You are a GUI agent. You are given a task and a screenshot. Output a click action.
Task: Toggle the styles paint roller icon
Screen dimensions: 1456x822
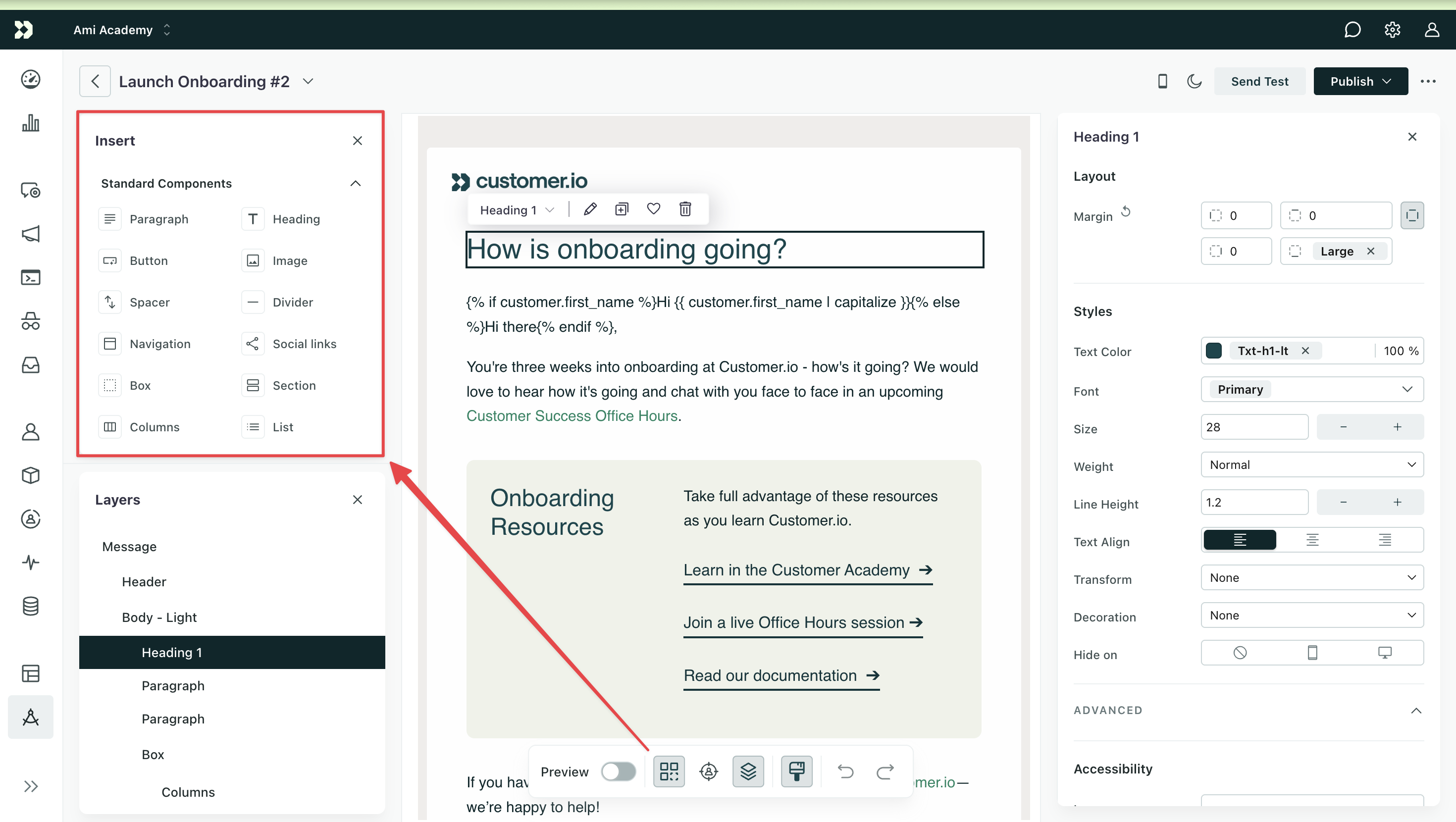(x=796, y=771)
